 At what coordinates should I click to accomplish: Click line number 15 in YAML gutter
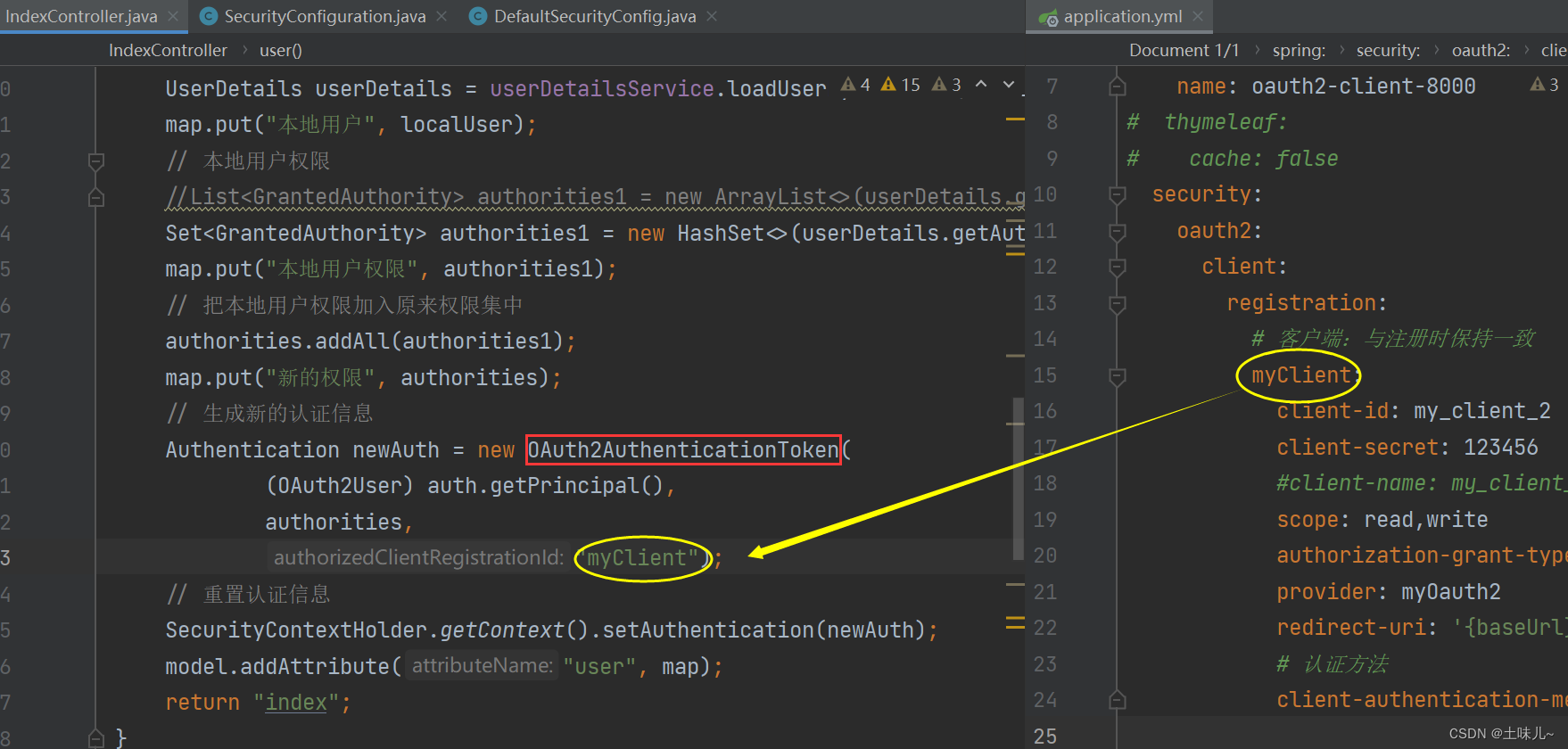click(1045, 375)
